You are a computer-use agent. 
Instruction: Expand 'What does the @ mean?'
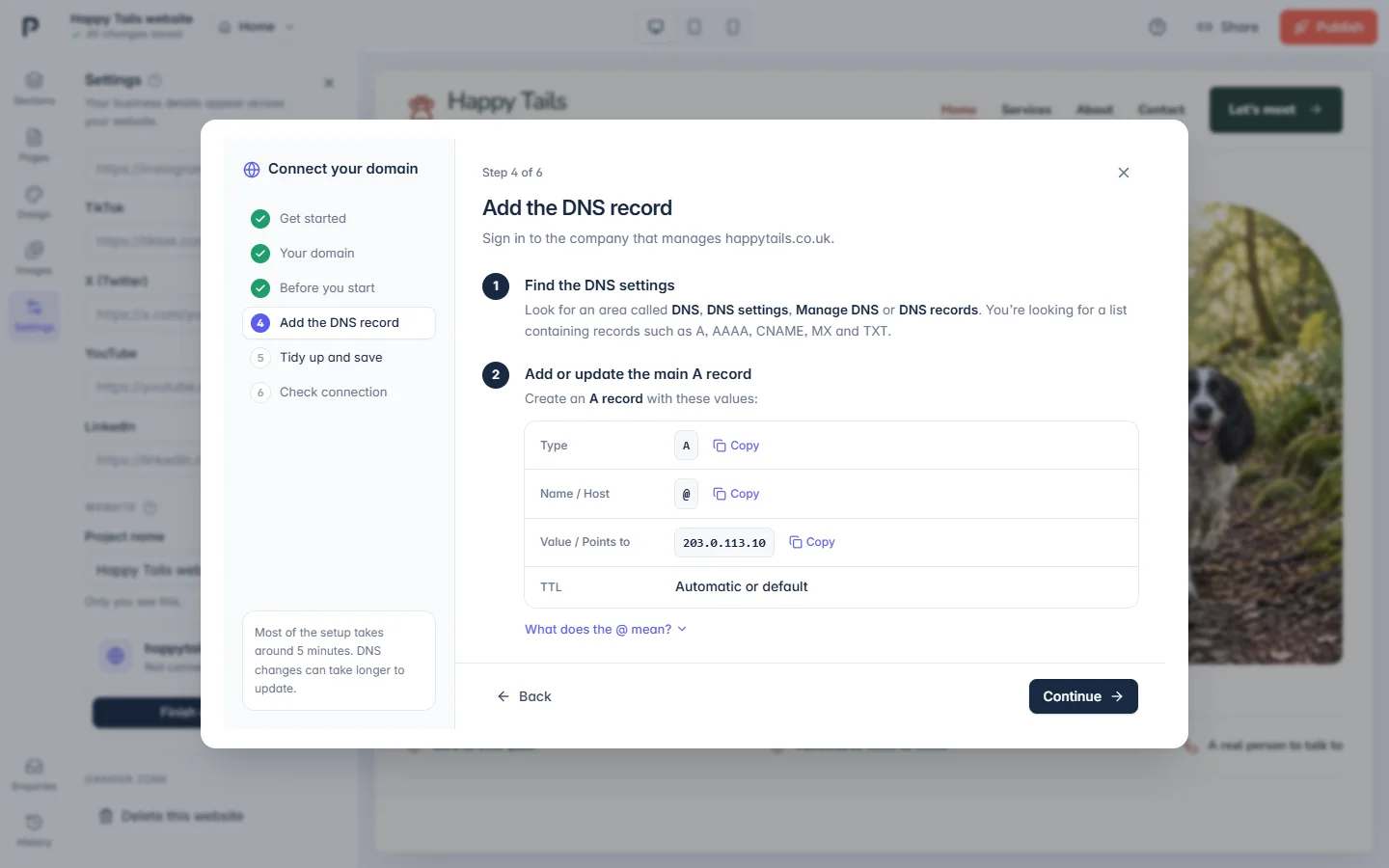pos(606,629)
